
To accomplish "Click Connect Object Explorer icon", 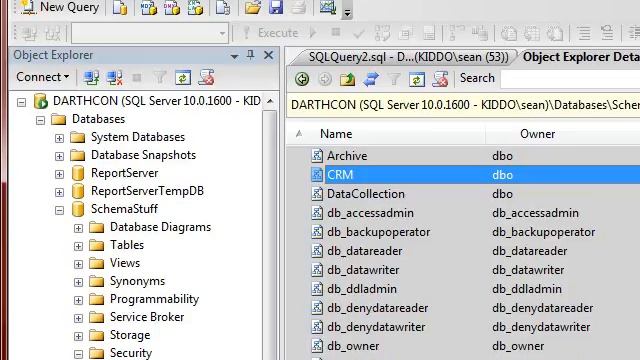I will [x=91, y=77].
